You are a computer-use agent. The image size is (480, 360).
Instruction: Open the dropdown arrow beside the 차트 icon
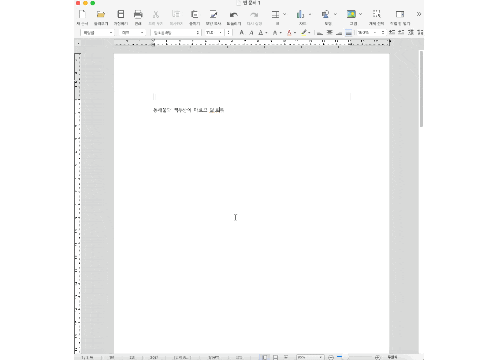tap(310, 14)
